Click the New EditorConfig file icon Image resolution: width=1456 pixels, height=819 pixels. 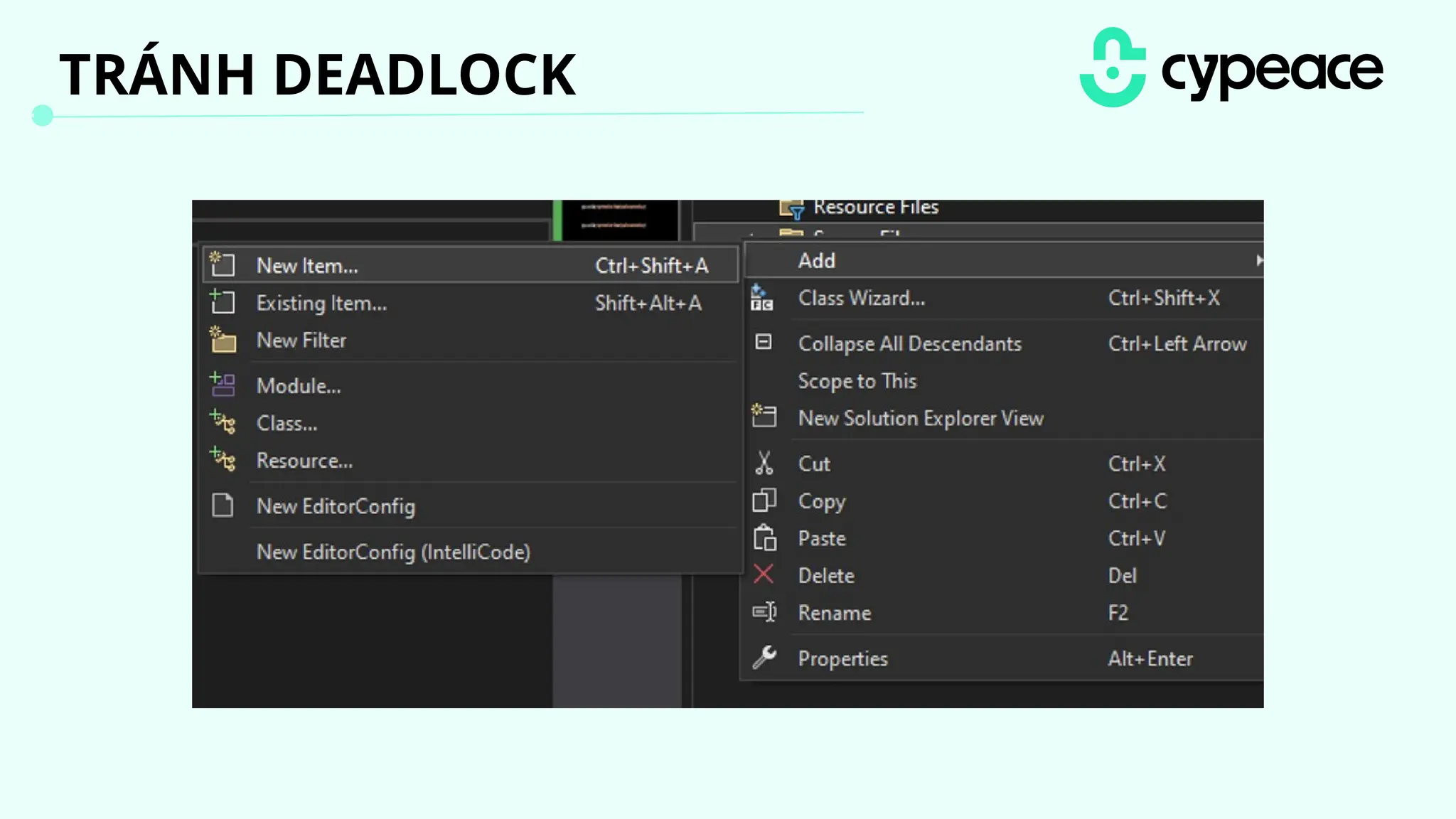pyautogui.click(x=223, y=505)
